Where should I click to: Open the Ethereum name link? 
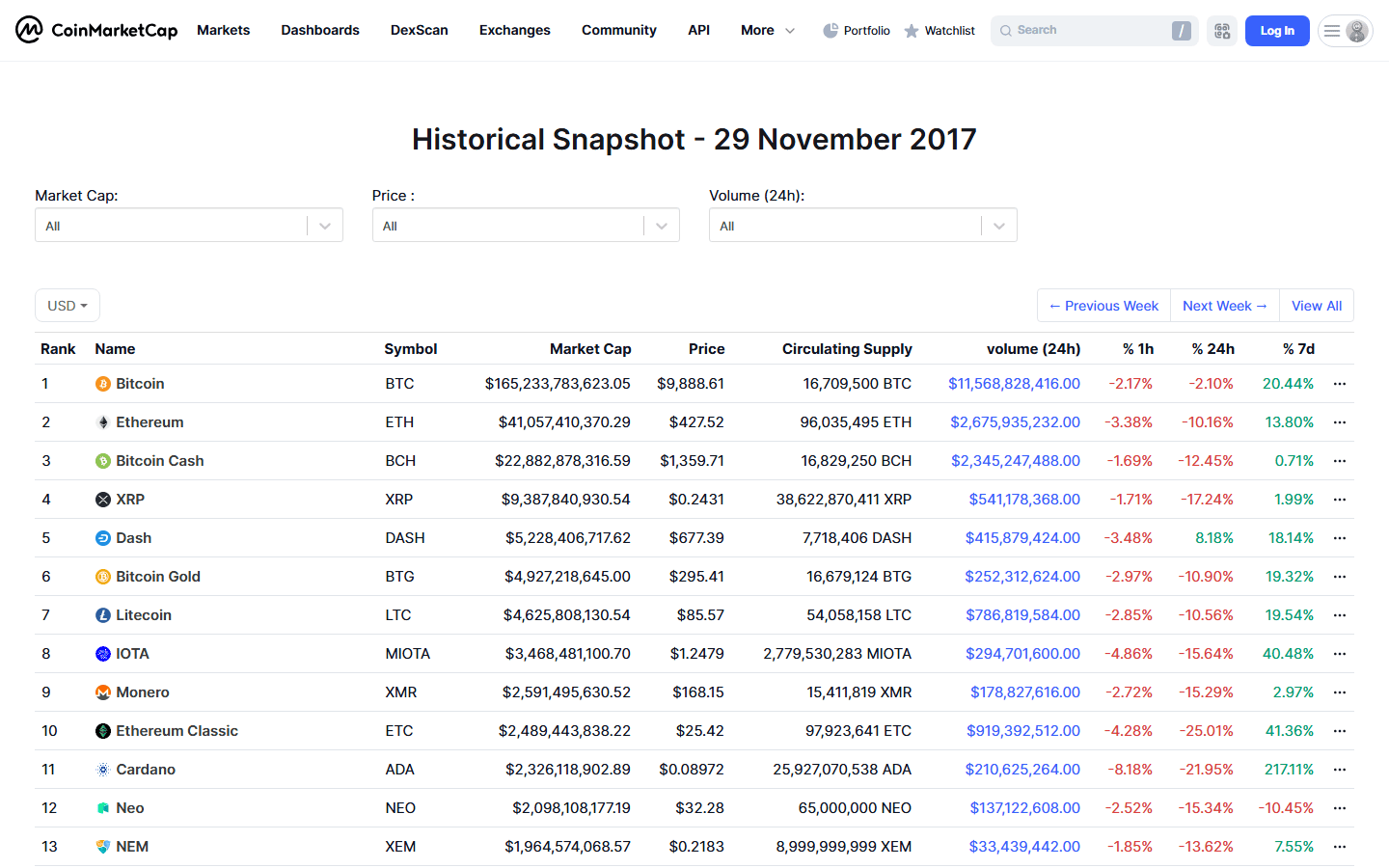[x=150, y=422]
